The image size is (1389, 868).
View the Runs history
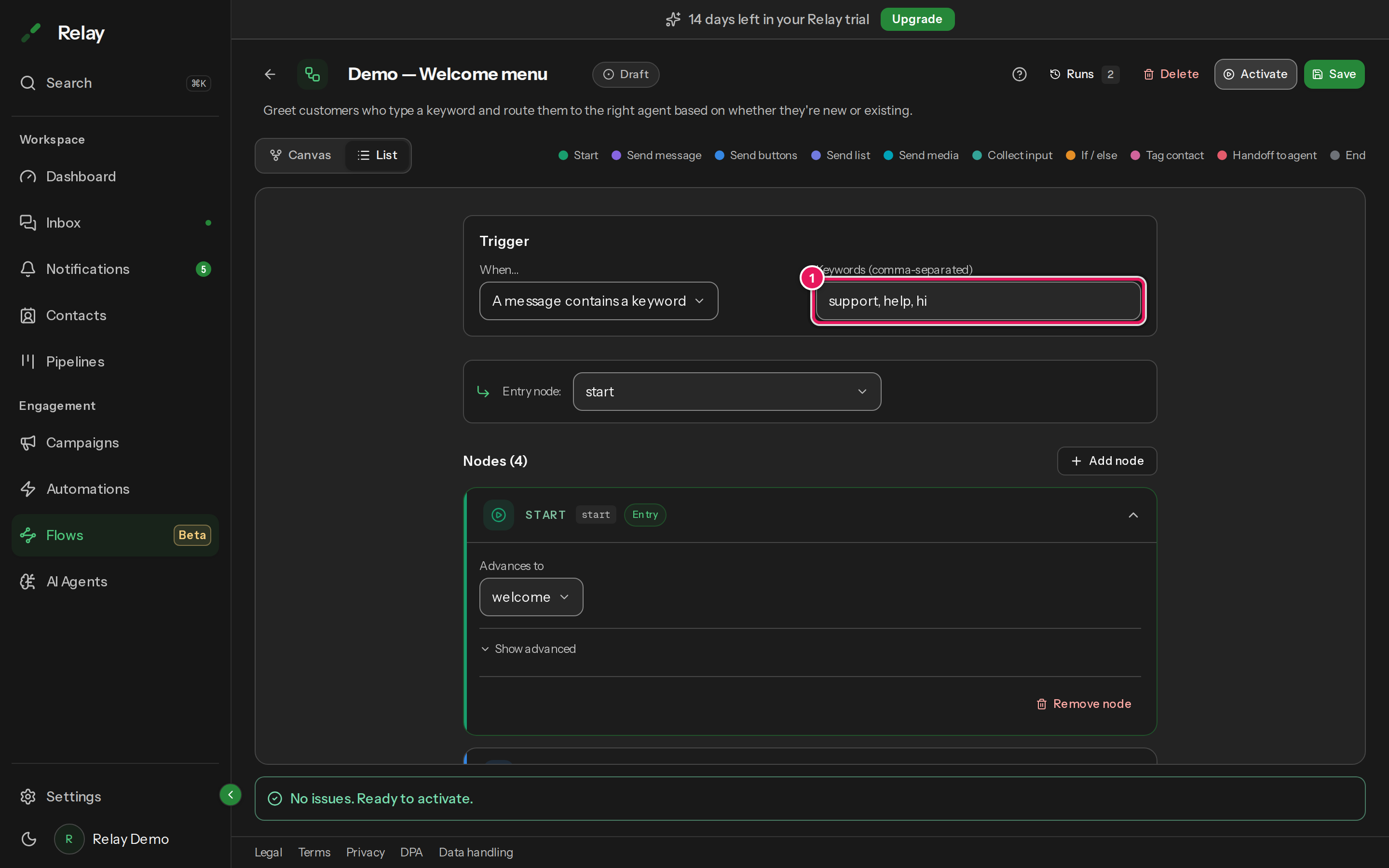point(1084,74)
